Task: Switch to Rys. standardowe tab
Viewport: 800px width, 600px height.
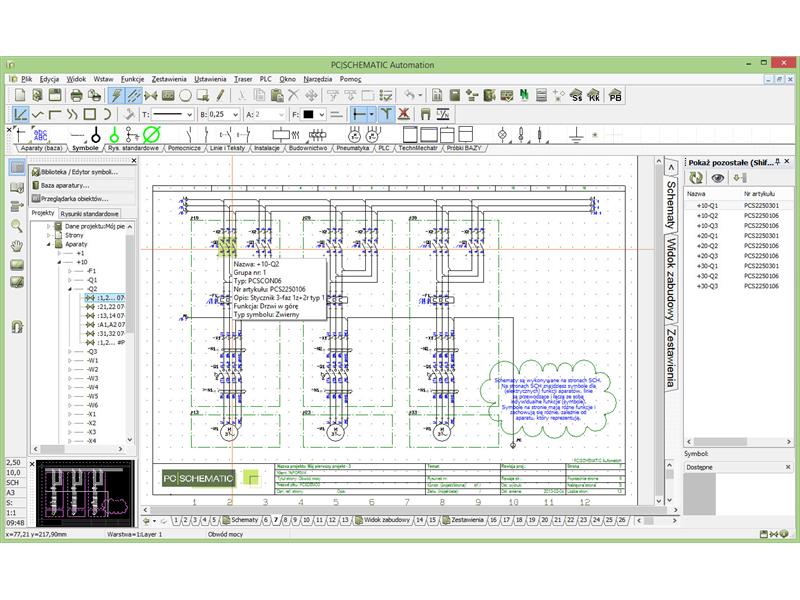Action: 134,148
